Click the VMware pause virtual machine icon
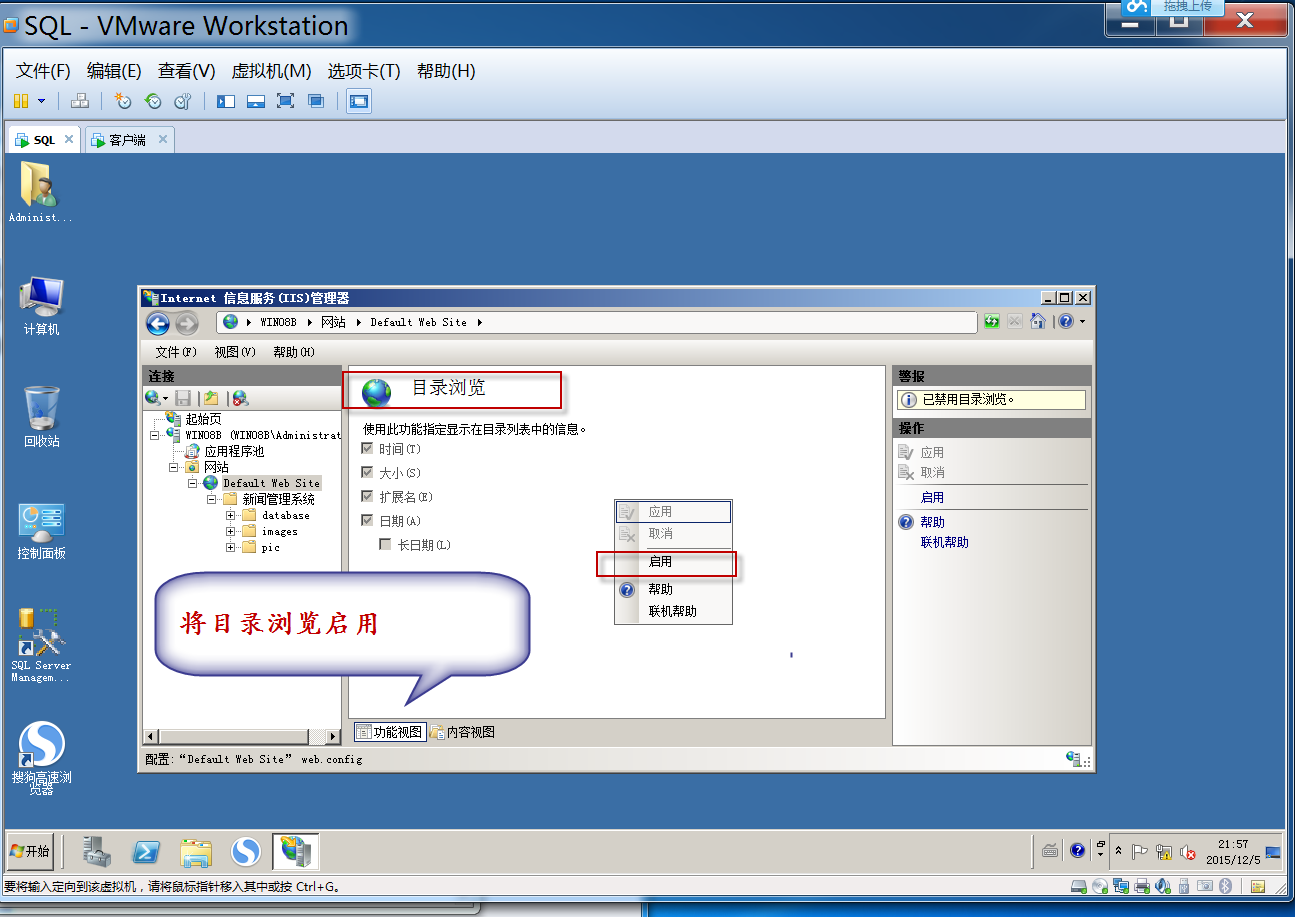The height and width of the screenshot is (917, 1295). (21, 101)
